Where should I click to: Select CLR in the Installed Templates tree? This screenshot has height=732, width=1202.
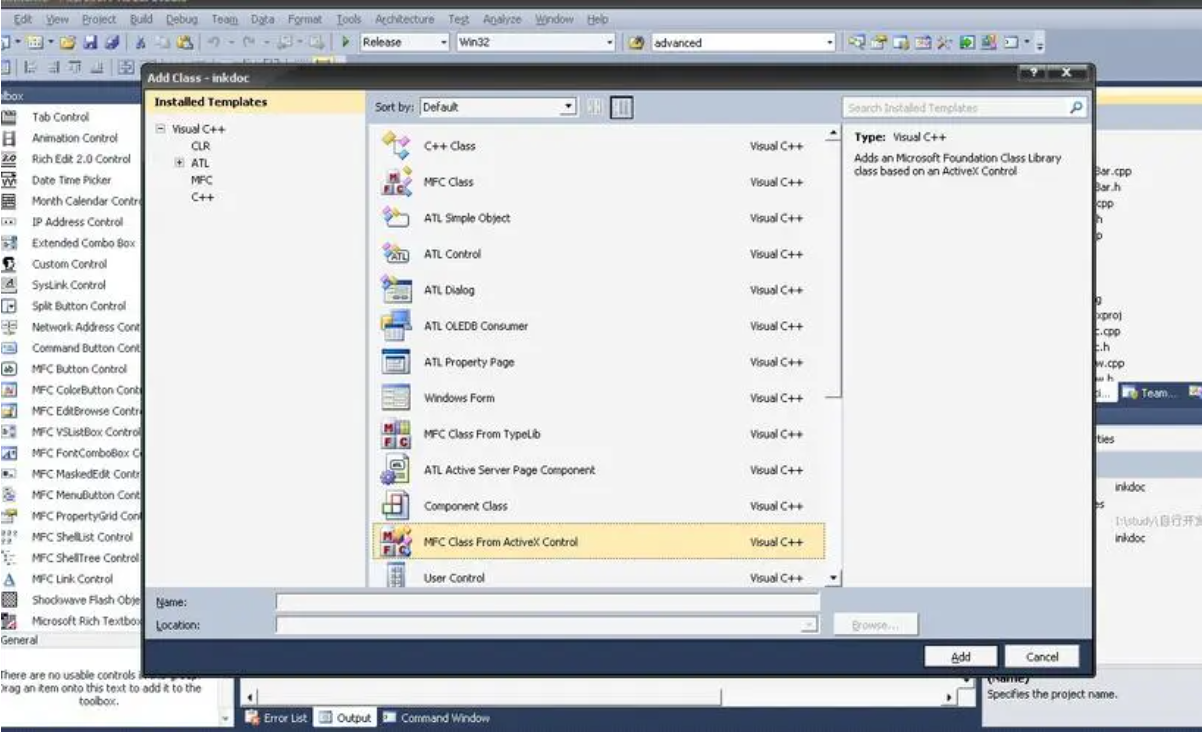point(200,146)
